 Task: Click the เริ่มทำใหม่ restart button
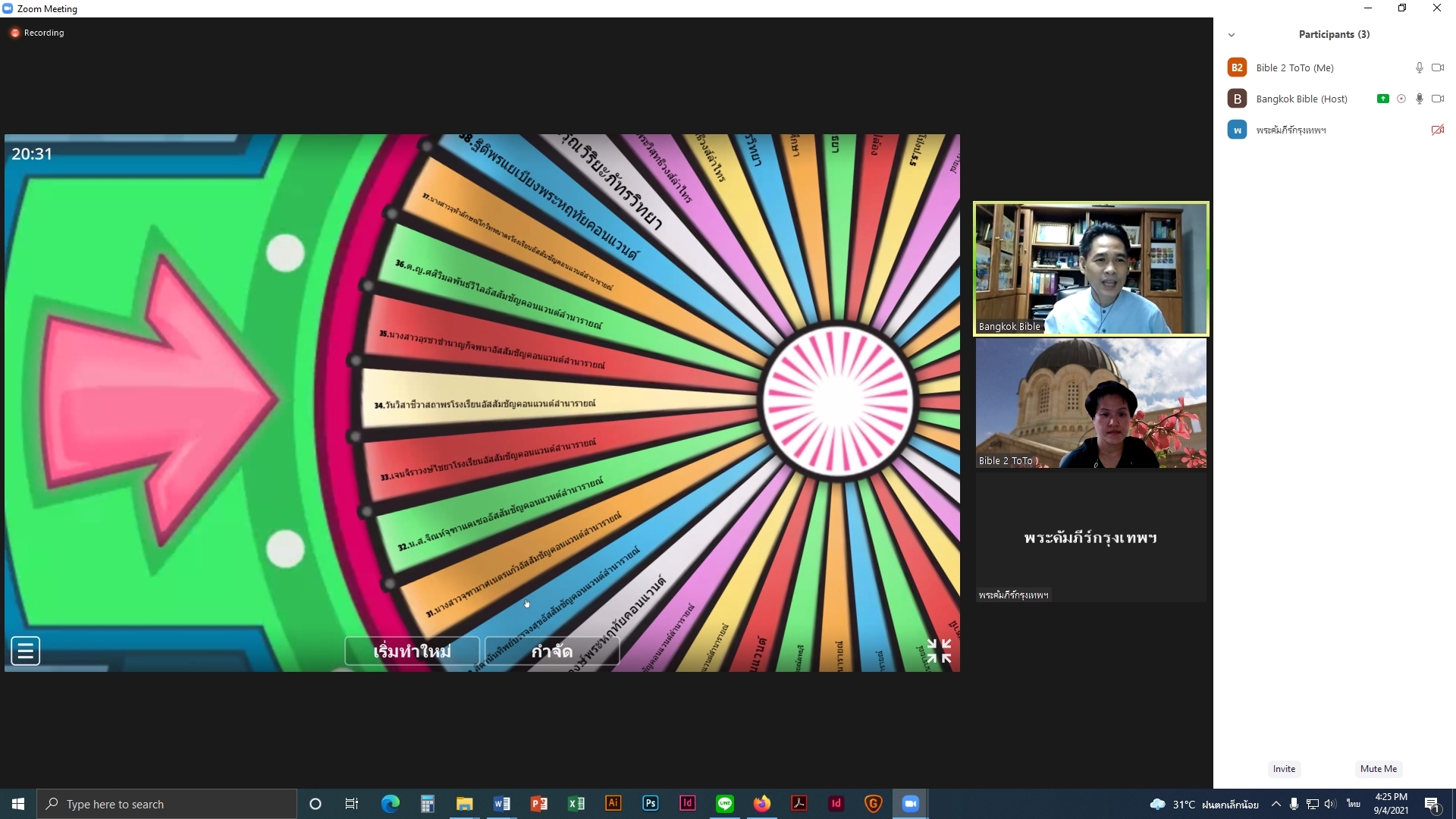click(x=412, y=651)
